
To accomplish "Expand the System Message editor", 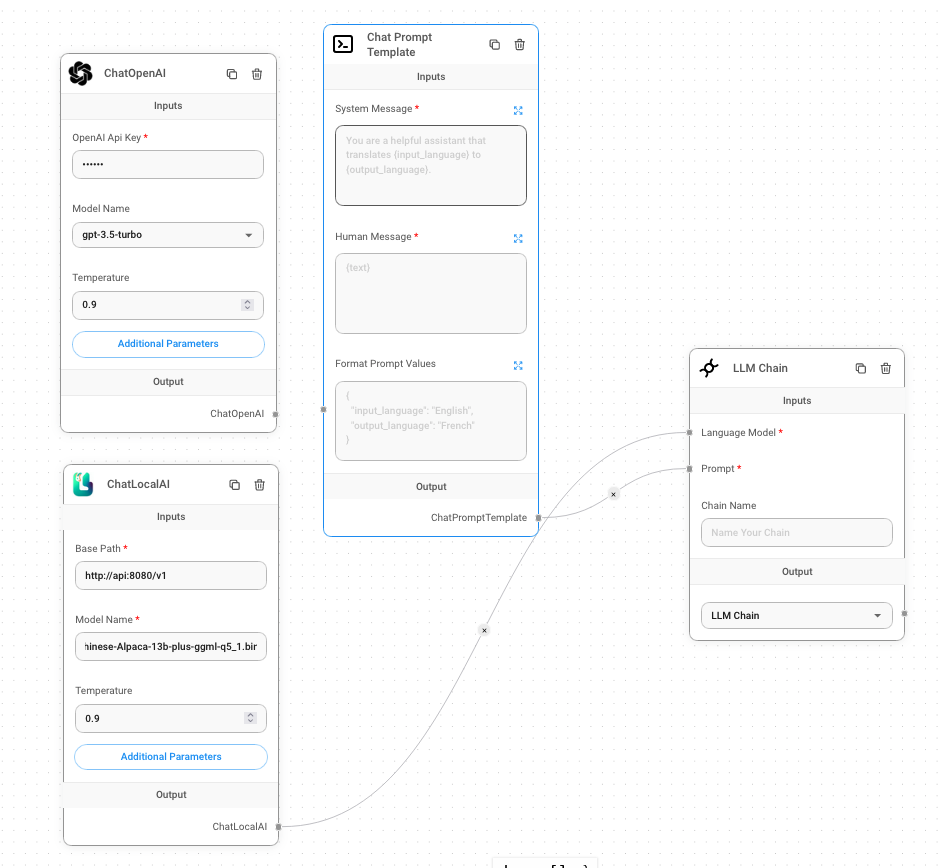I will point(518,110).
